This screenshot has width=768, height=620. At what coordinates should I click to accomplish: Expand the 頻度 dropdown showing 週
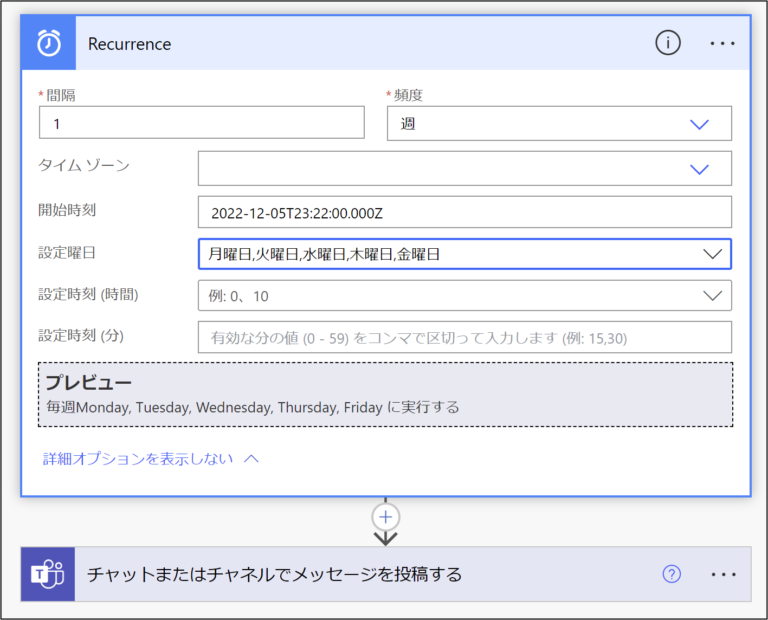(x=559, y=123)
